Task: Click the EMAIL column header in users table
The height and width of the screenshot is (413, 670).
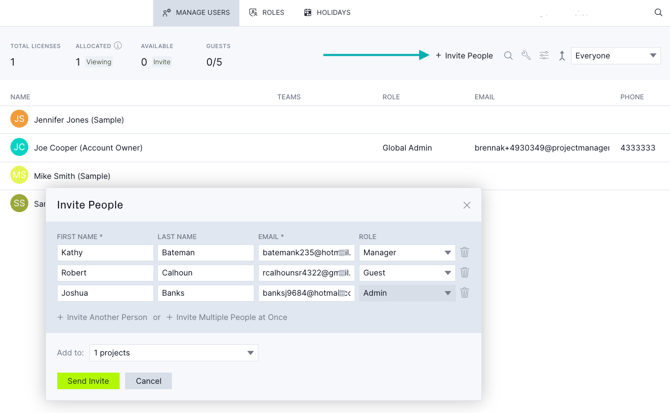Action: (x=485, y=97)
